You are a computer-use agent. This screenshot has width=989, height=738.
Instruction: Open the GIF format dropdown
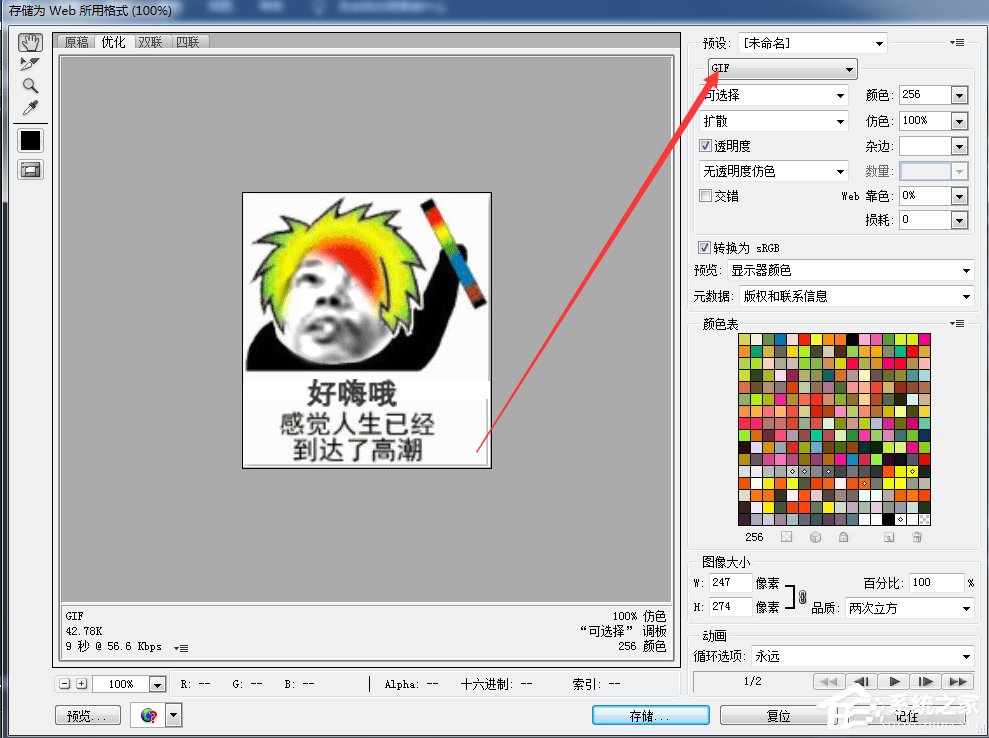click(x=849, y=69)
